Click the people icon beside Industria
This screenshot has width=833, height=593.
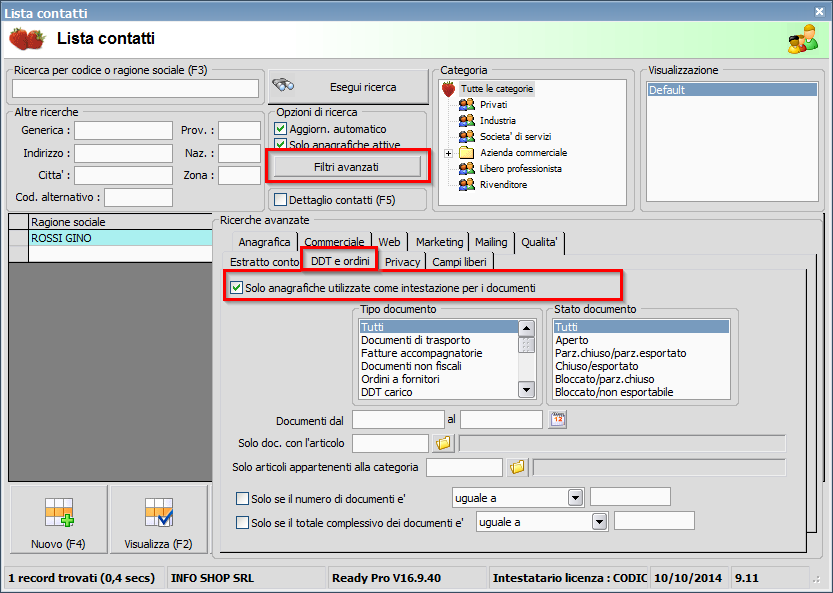click(466, 120)
